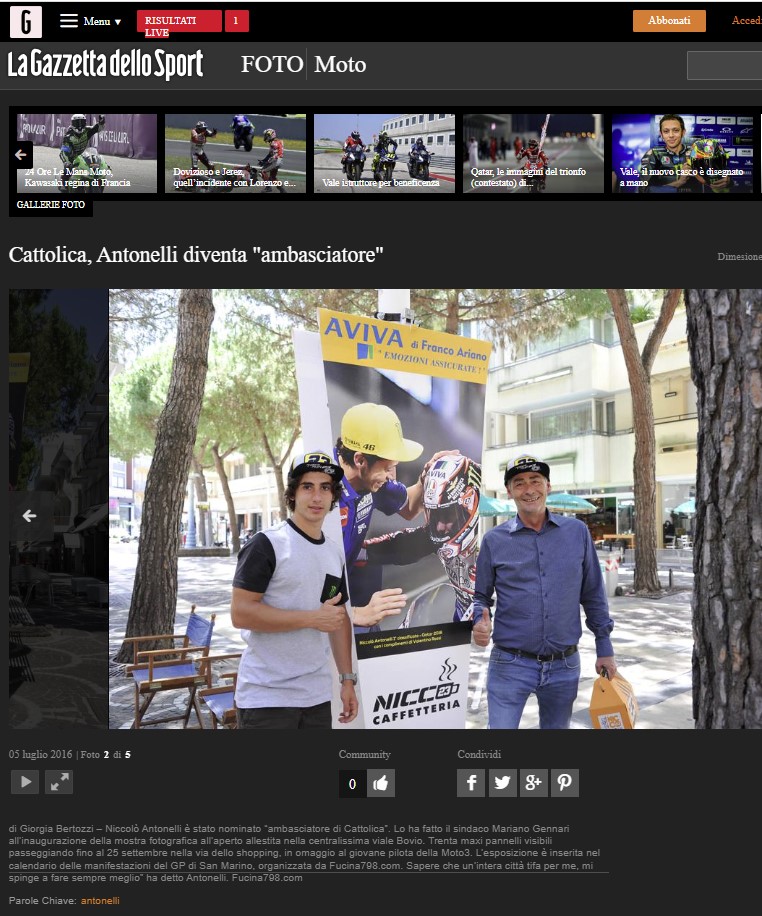Click the antonelli keyword link
The width and height of the screenshot is (762, 916).
click(x=100, y=901)
